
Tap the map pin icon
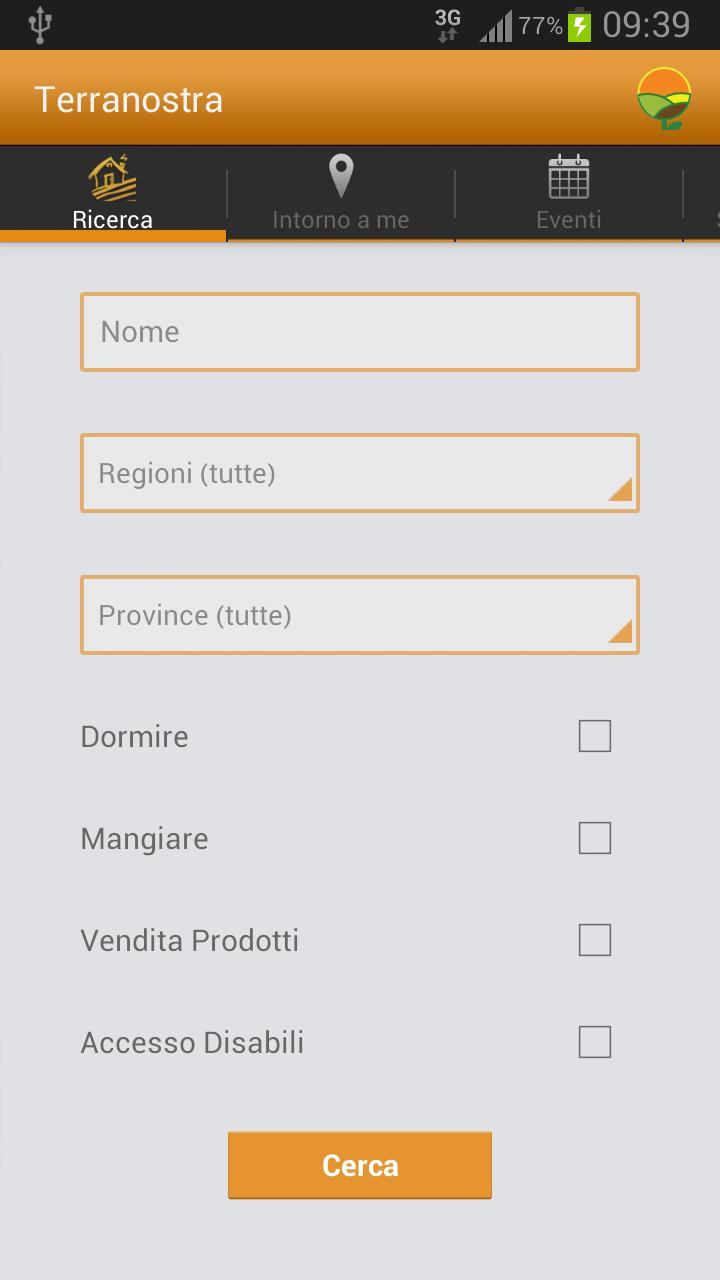tap(341, 176)
